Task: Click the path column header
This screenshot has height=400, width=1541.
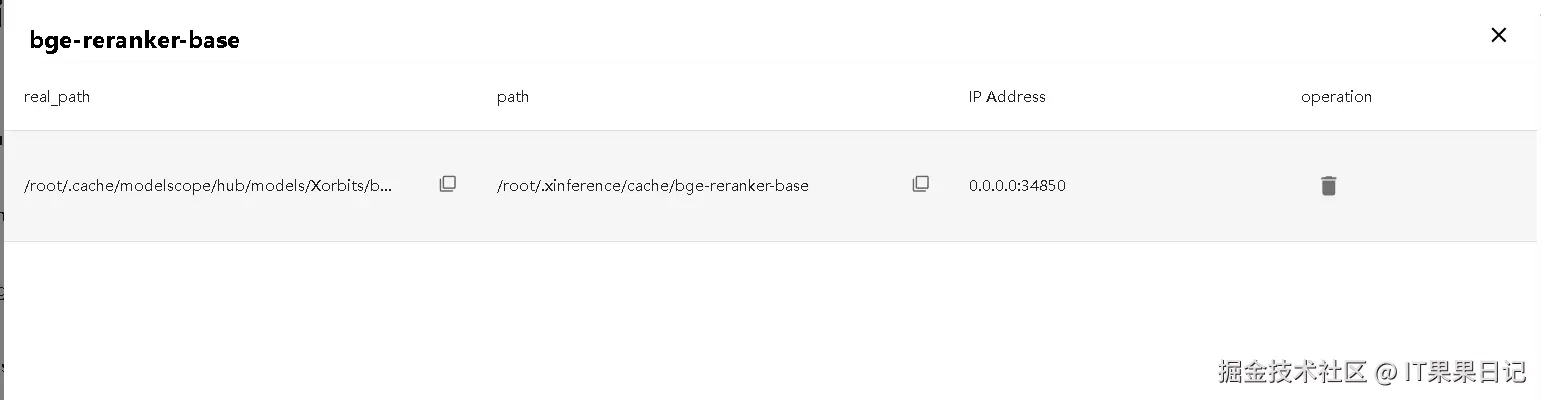Action: (513, 97)
